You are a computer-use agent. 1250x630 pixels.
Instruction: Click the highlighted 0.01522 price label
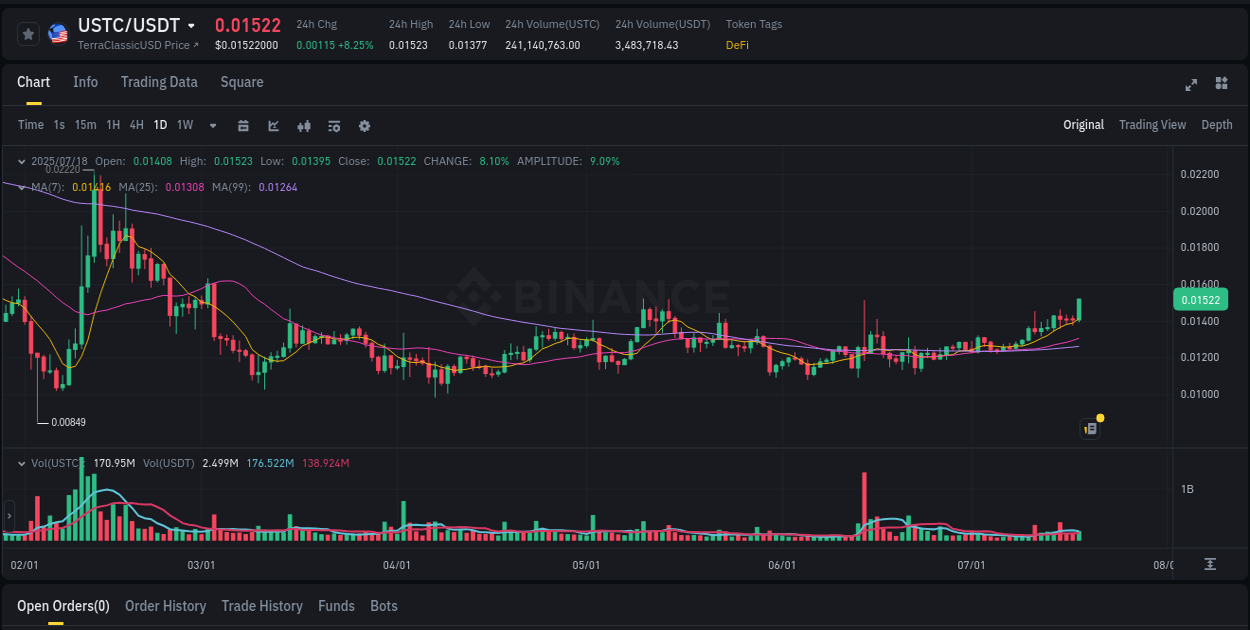coord(1199,299)
